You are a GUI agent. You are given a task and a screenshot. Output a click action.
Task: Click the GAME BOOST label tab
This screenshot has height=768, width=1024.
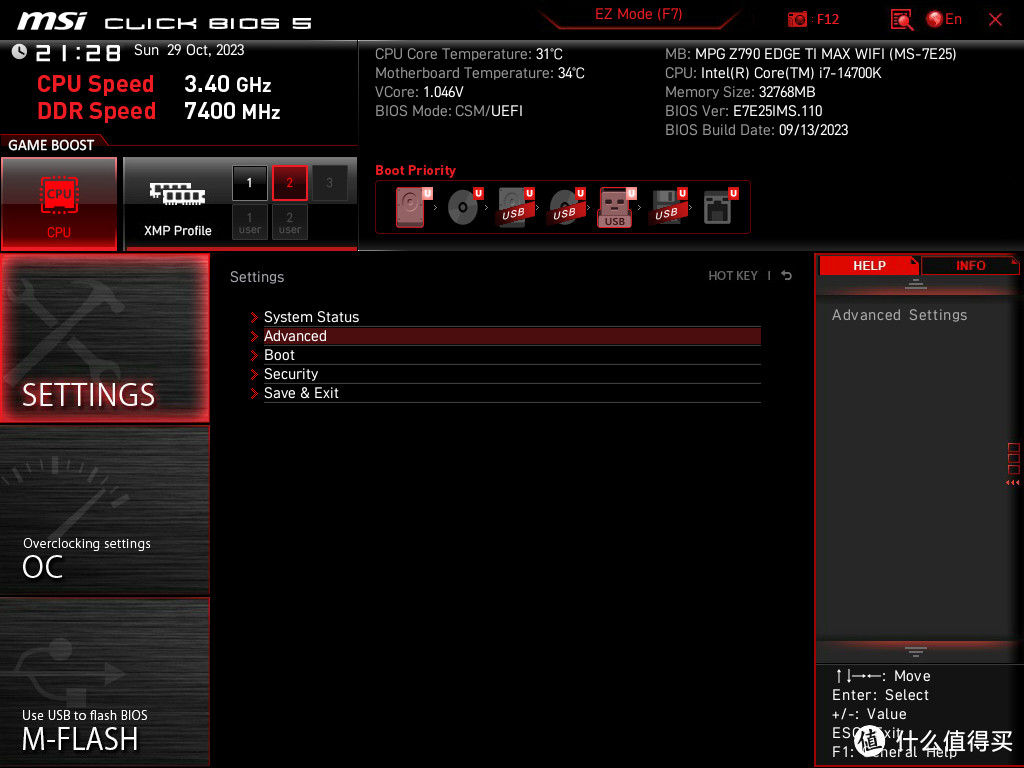pyautogui.click(x=51, y=145)
